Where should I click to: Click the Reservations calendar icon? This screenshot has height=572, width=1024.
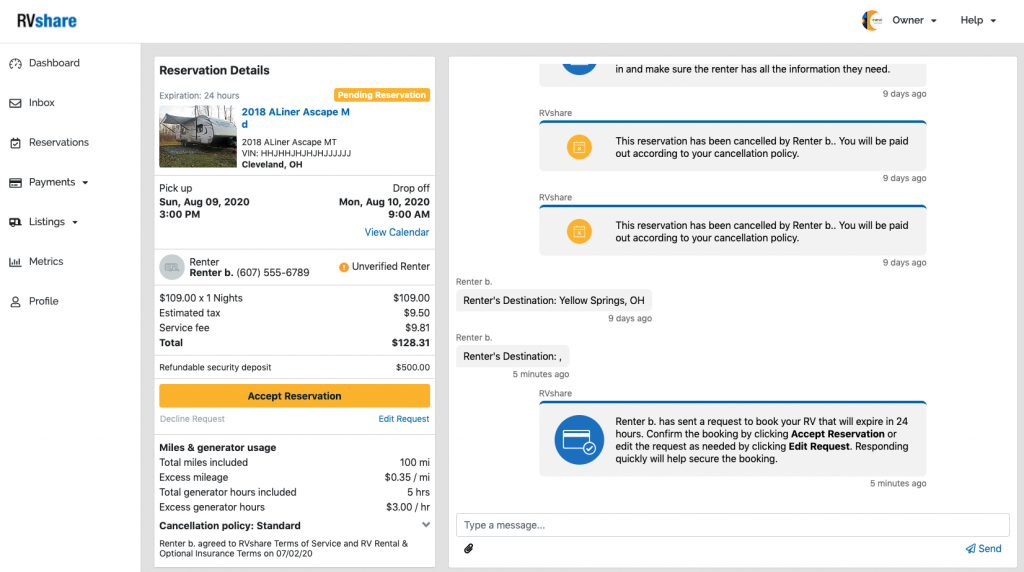[16, 143]
